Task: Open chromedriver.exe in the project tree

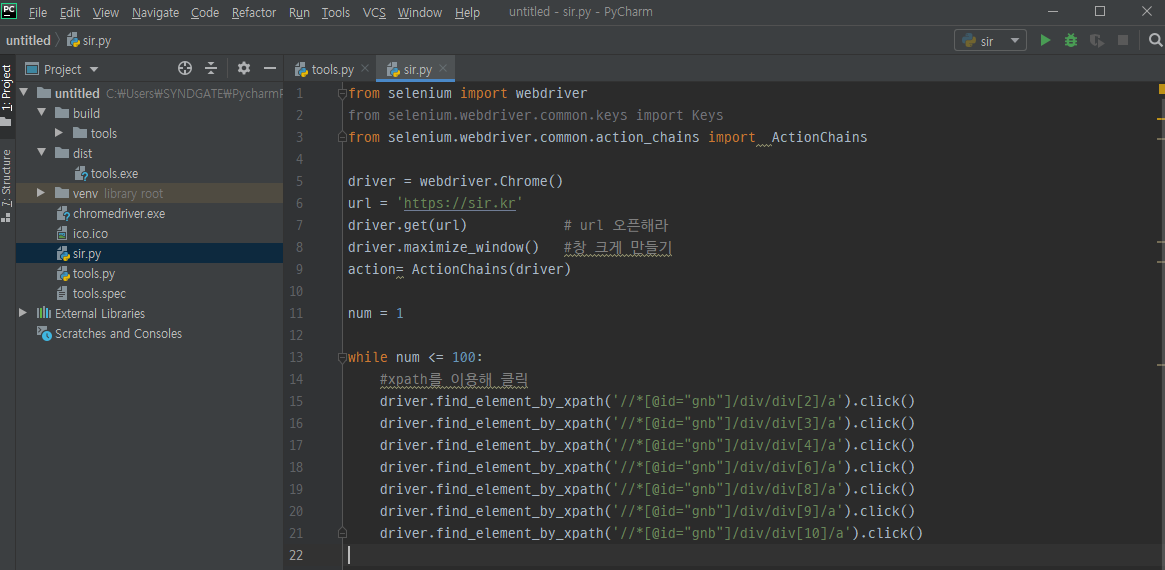Action: click(118, 213)
